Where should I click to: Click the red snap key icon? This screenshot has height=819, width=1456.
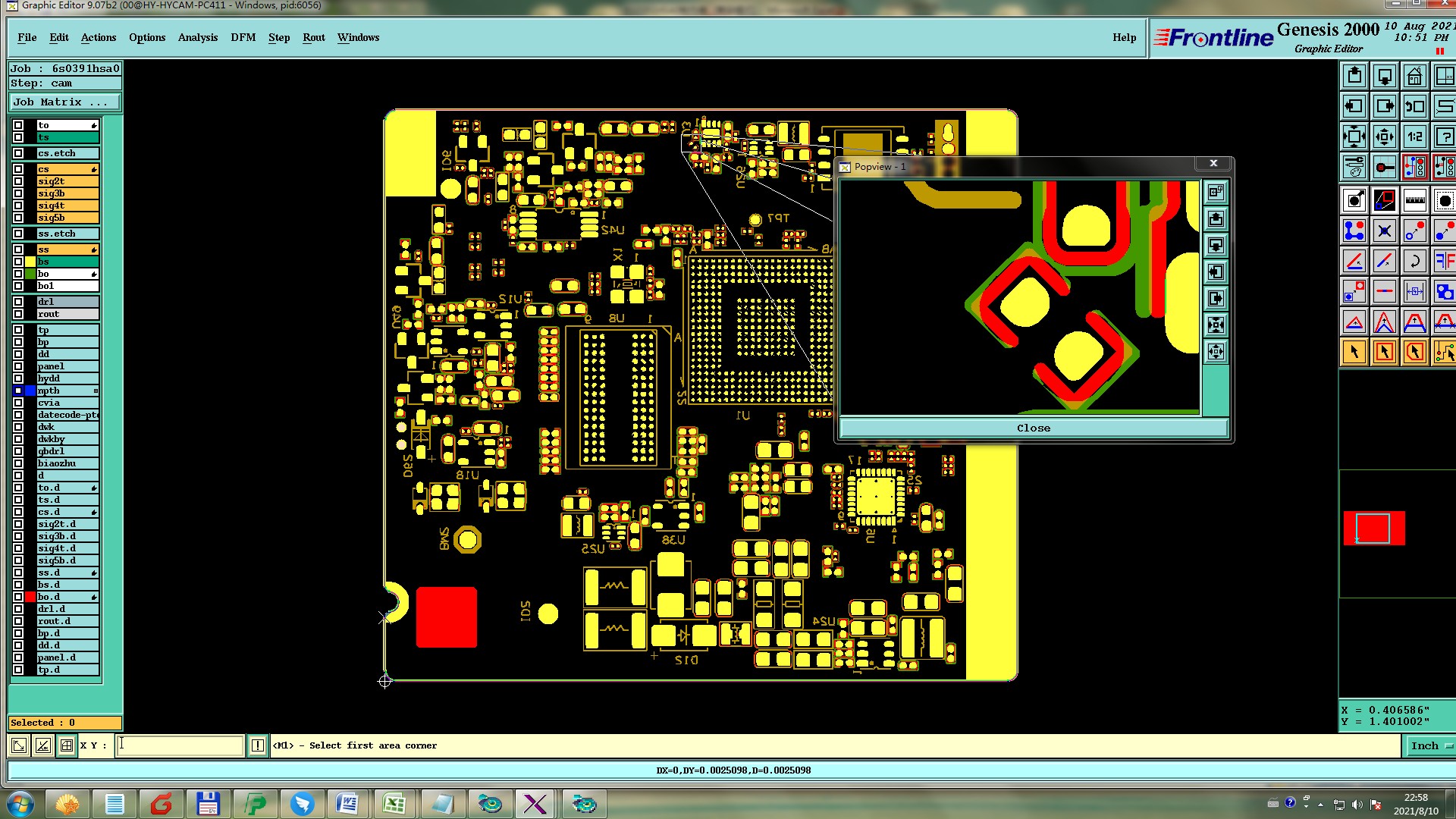(1385, 167)
